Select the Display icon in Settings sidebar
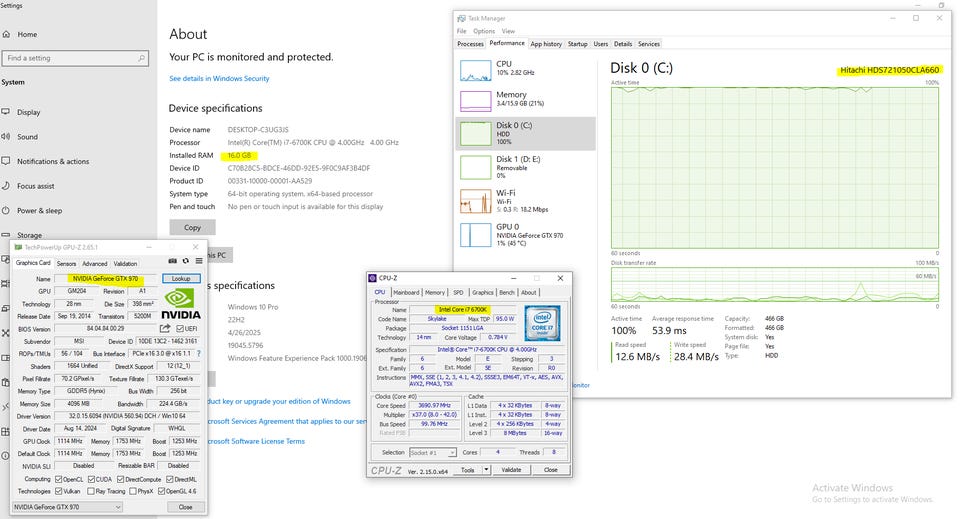The height and width of the screenshot is (519, 960). tap(7, 112)
